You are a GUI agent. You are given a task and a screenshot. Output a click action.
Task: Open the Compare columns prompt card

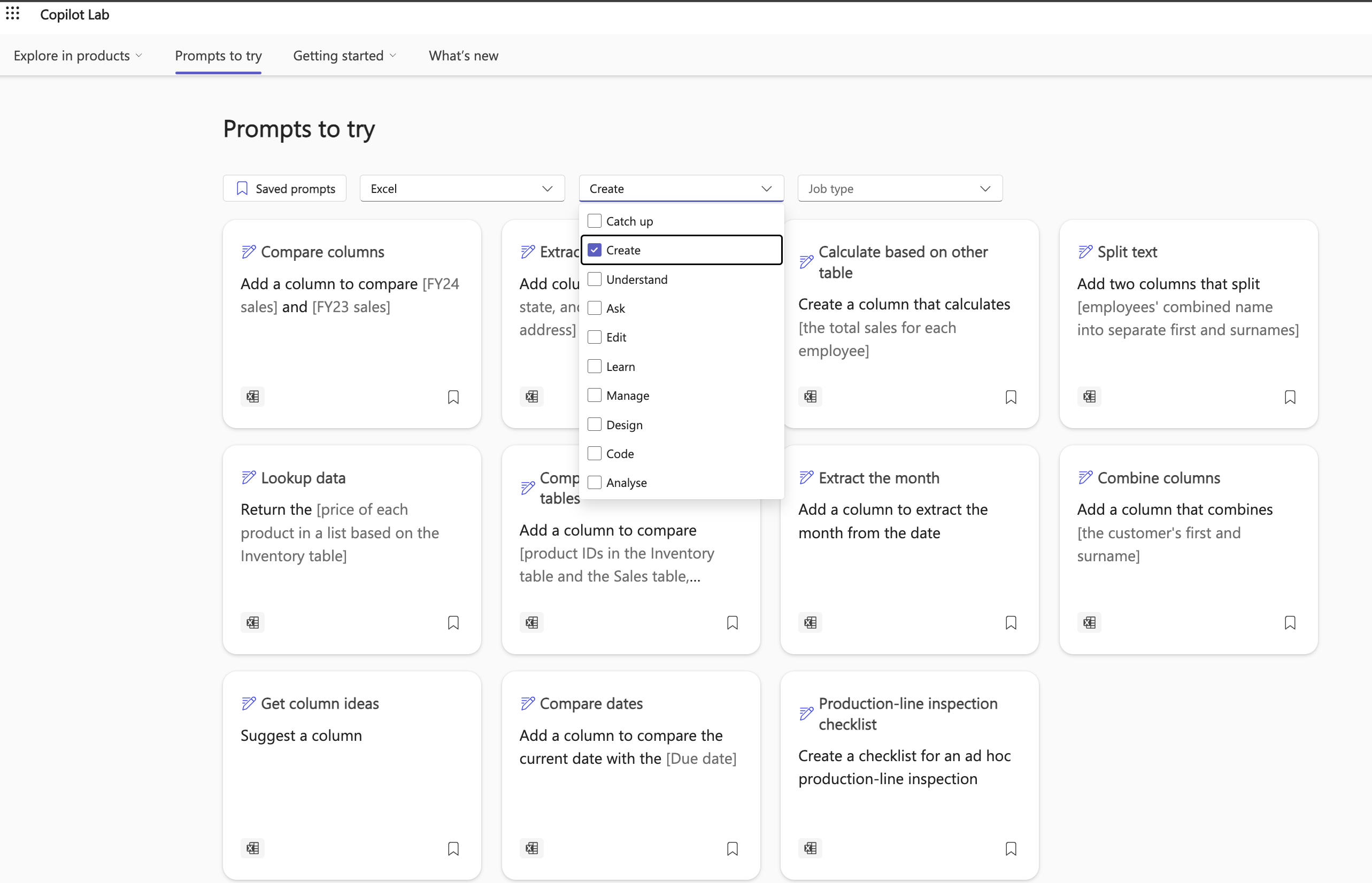pos(352,324)
